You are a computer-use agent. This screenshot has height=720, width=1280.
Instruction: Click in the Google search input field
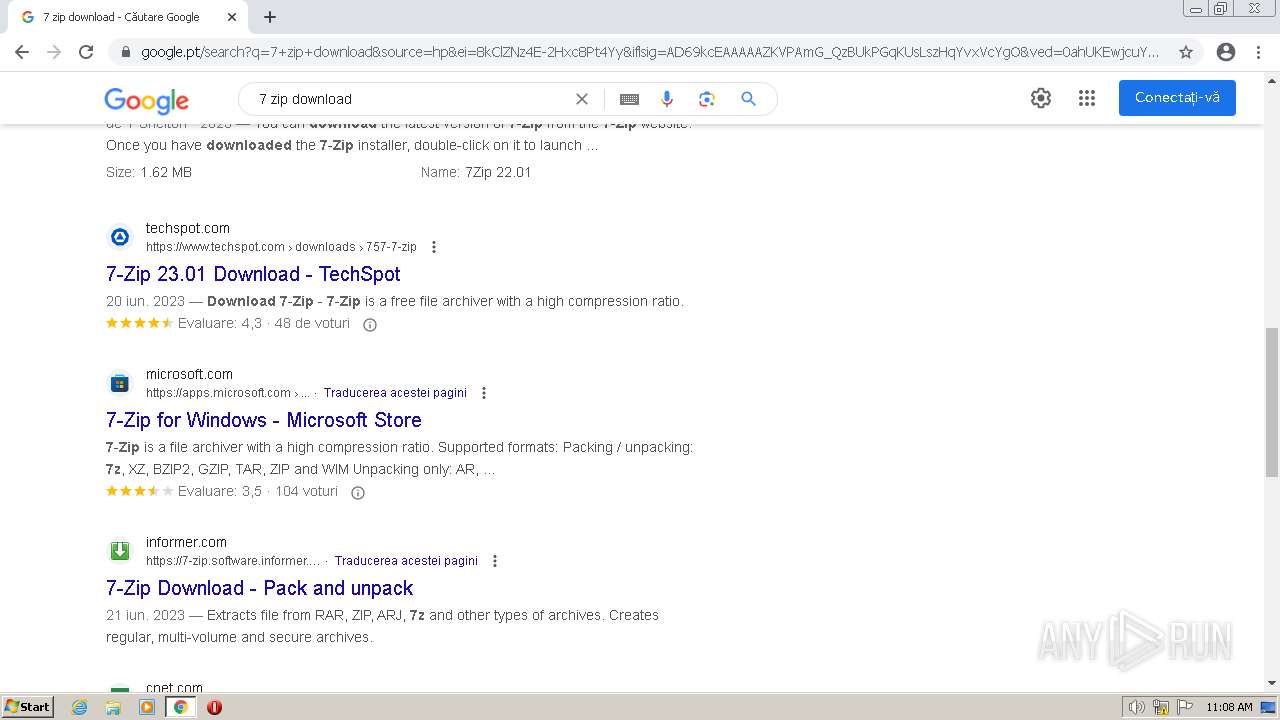(410, 99)
